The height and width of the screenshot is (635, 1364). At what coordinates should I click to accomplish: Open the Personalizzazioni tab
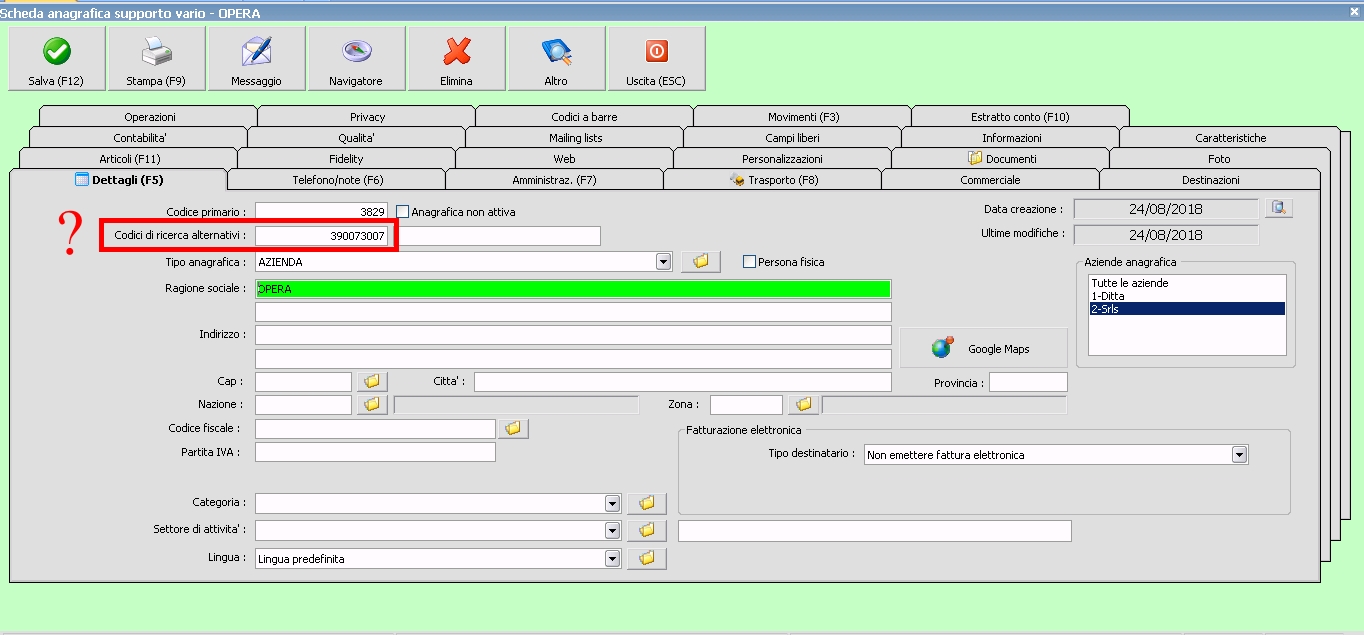[782, 159]
